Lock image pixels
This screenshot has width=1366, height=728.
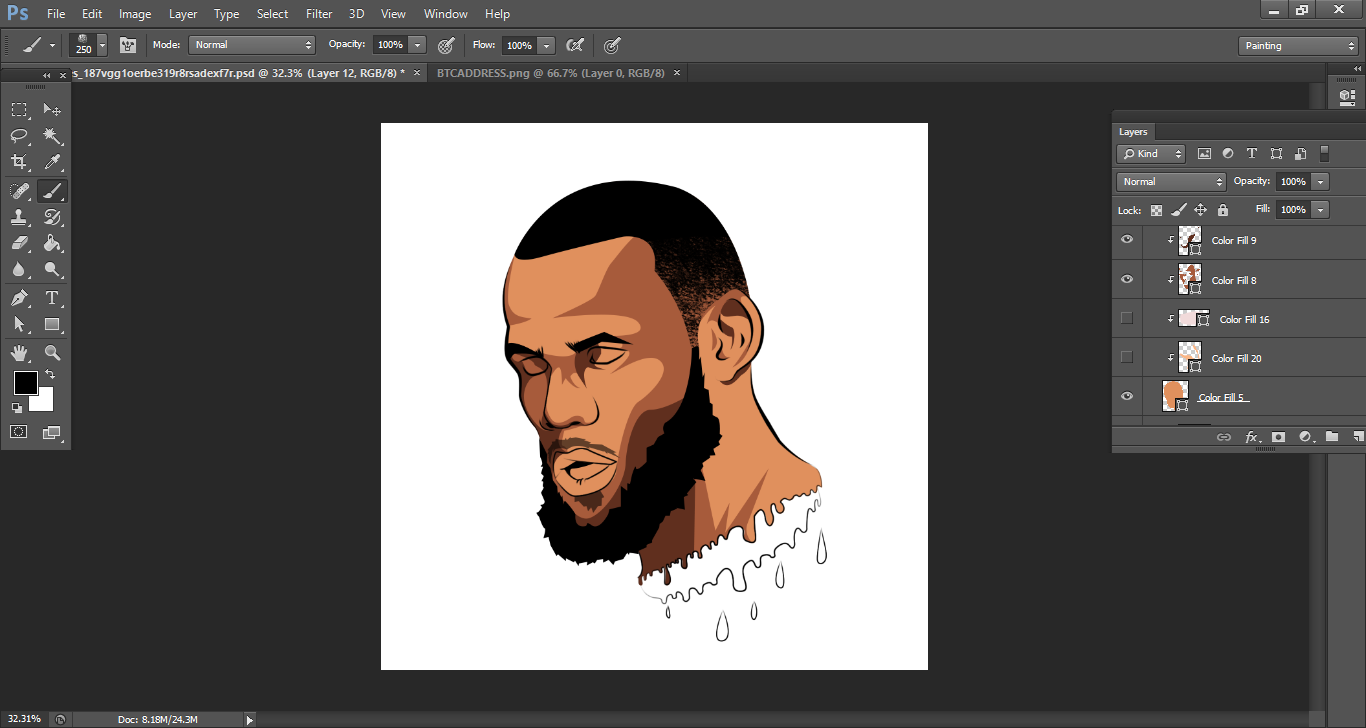click(1179, 210)
